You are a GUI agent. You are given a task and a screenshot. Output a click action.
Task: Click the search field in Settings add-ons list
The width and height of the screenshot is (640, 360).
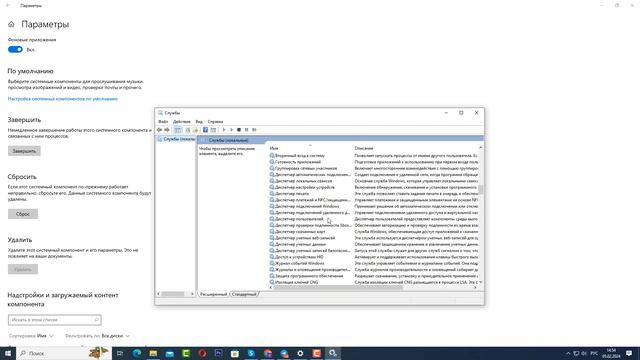click(x=54, y=320)
